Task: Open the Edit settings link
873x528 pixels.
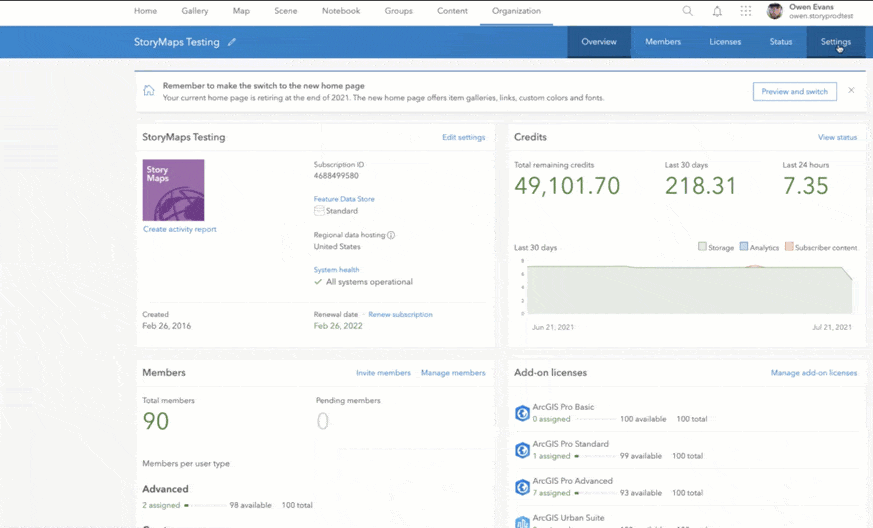Action: point(463,137)
